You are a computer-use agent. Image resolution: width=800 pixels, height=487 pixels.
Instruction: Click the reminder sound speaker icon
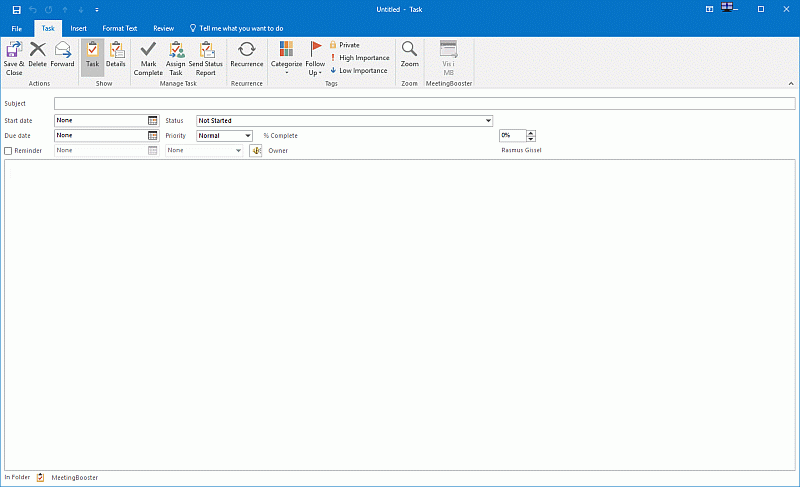click(256, 150)
